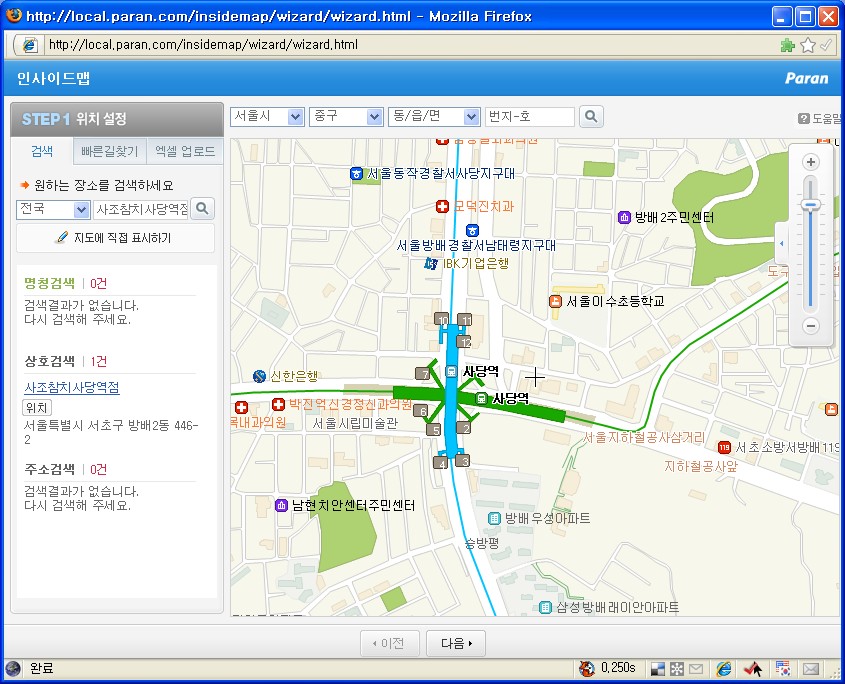Click the puzzle add-on icon in address bar
Viewport: 845px width, 684px height.
[x=787, y=45]
